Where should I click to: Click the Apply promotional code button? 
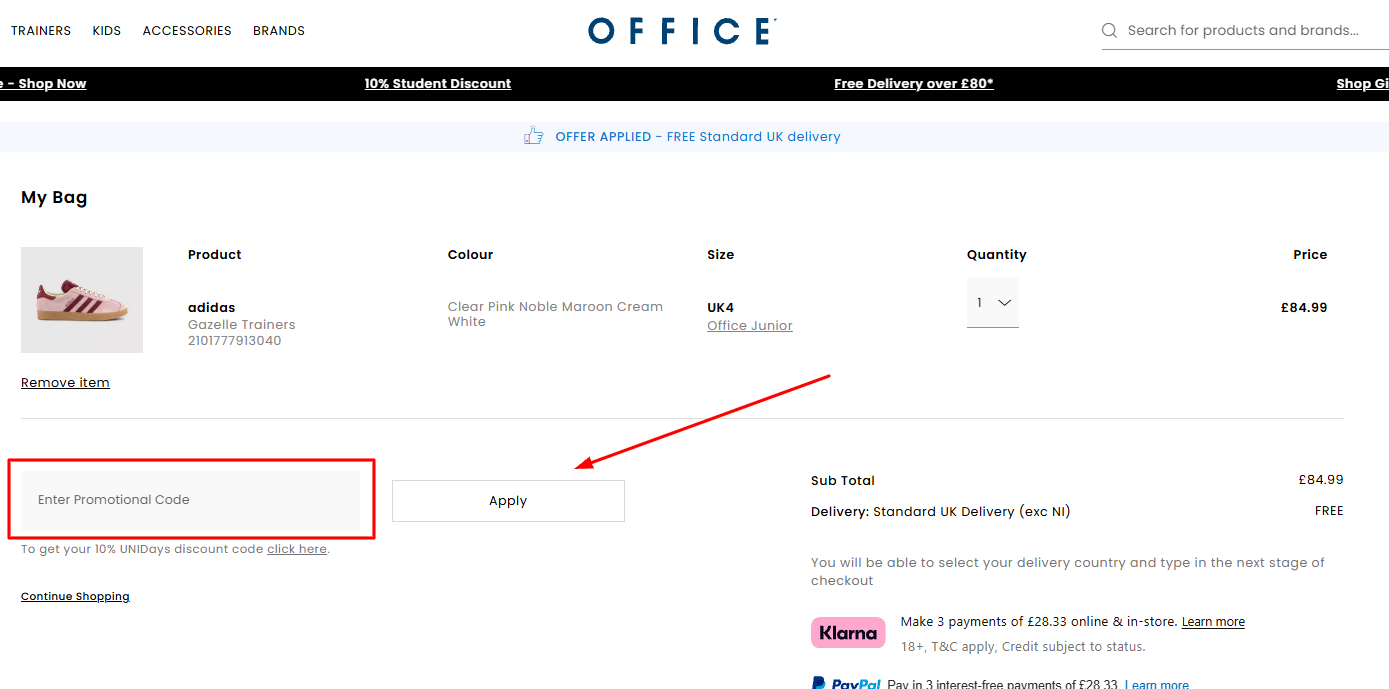507,500
